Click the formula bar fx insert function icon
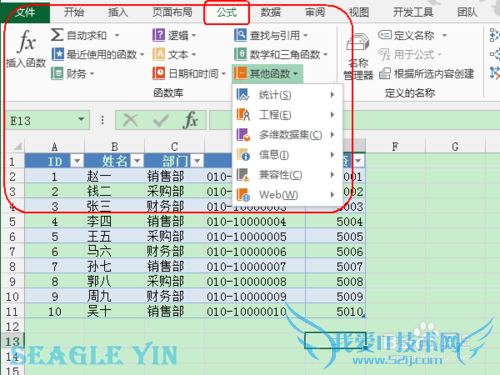 190,120
